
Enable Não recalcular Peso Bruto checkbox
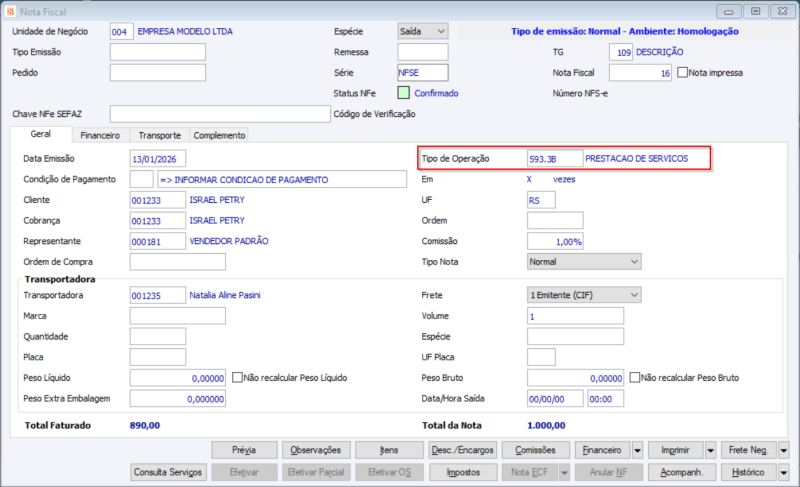tap(635, 377)
